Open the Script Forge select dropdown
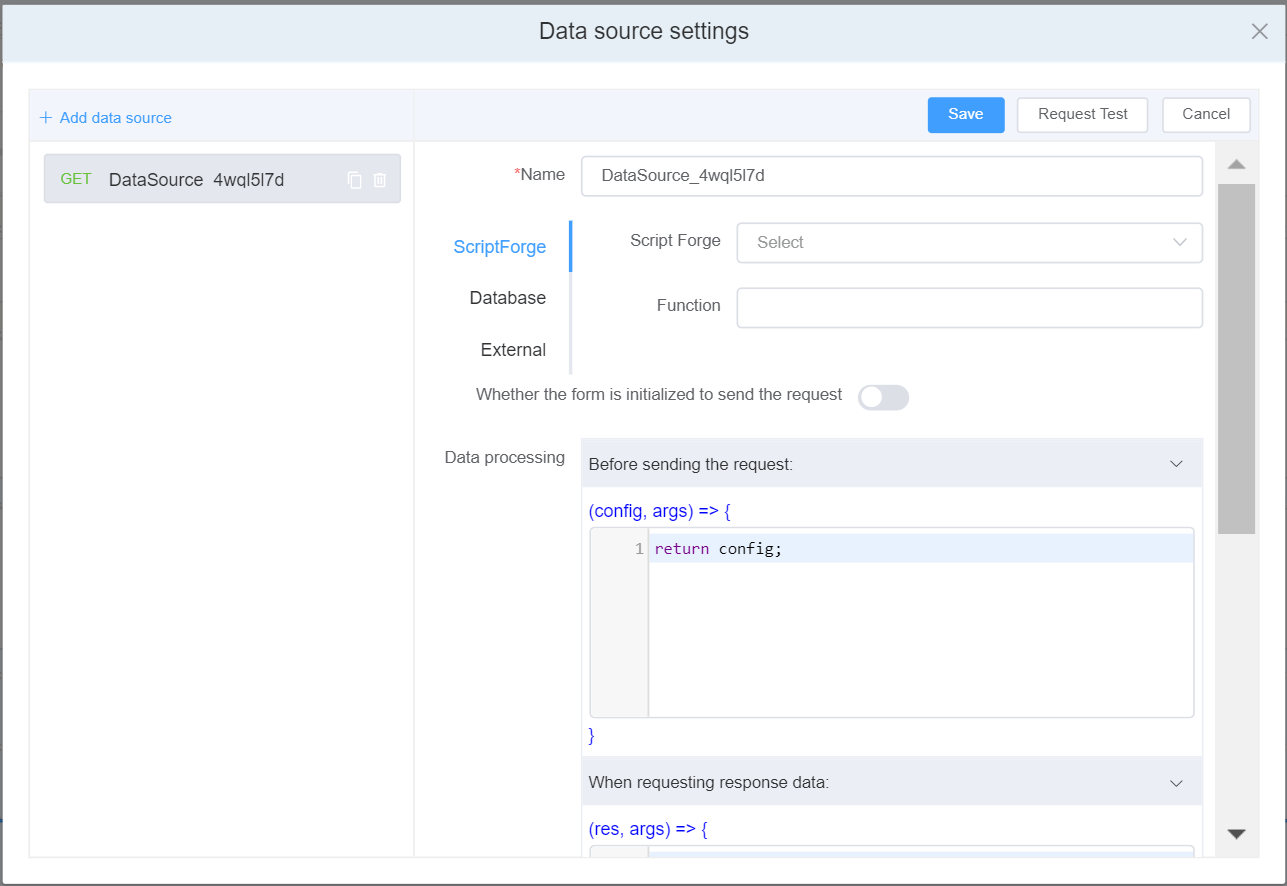Screen dimensions: 1287x886 [970, 242]
